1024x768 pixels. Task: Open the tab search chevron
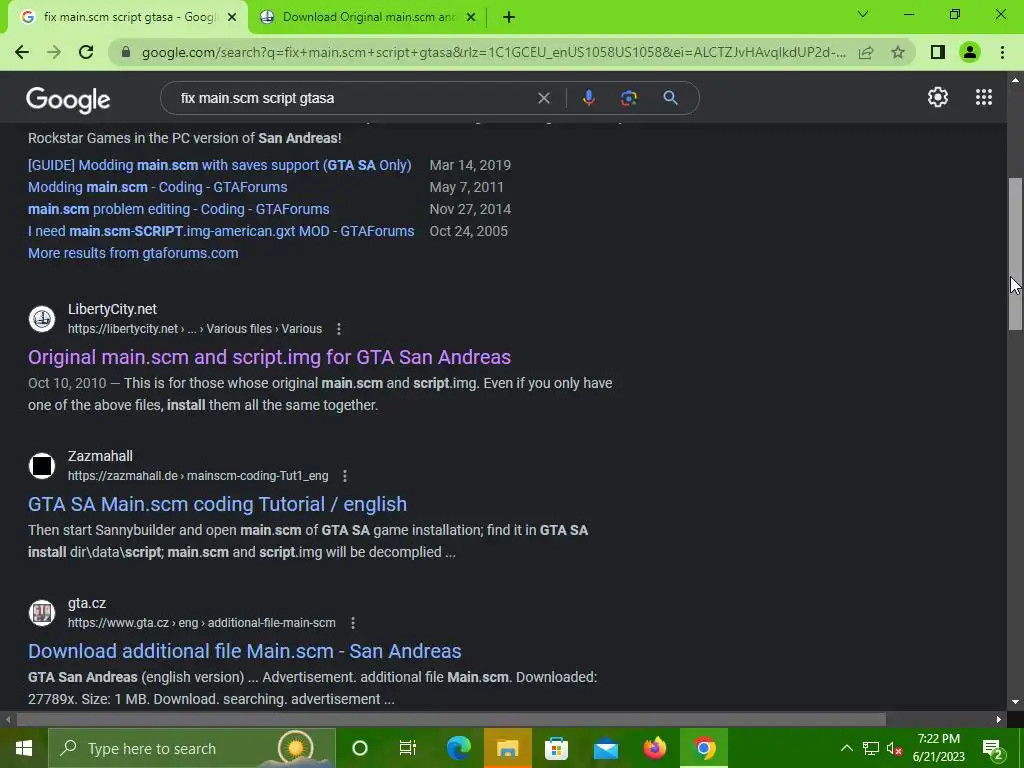[863, 14]
